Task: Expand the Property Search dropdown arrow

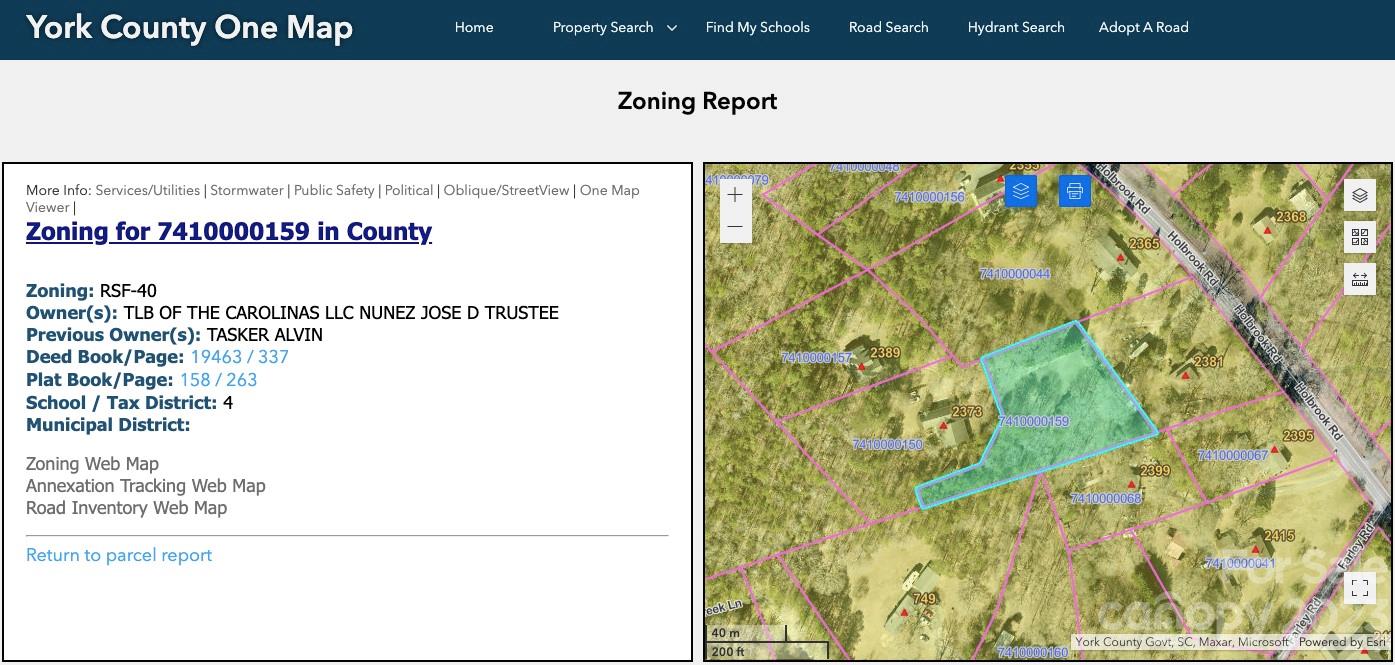Action: [672, 28]
